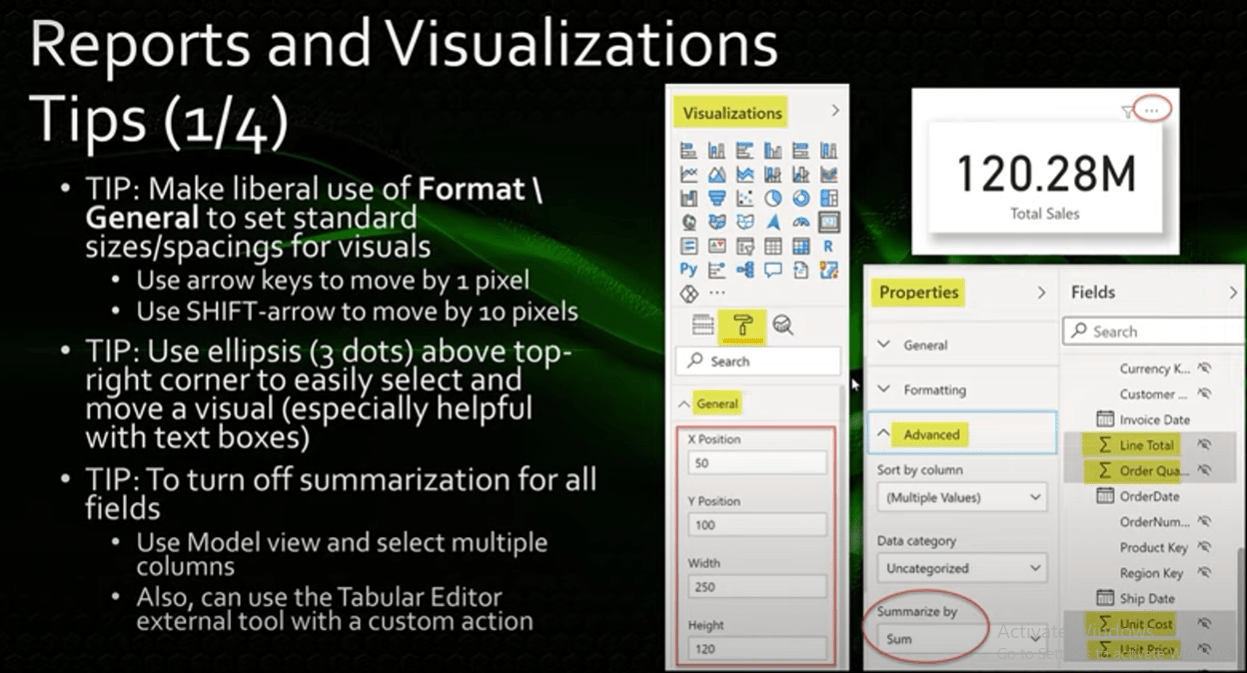Toggle visibility of Unit Cost field
Viewport: 1247px width, 673px height.
coord(1204,624)
